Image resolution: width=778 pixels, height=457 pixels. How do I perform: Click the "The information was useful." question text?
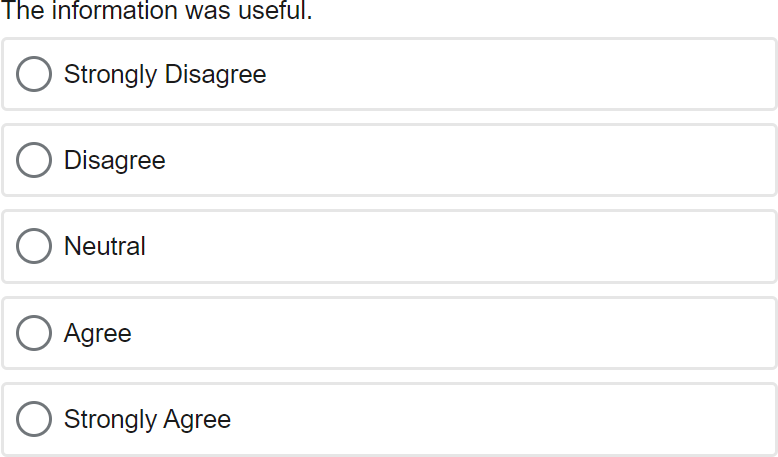157,12
